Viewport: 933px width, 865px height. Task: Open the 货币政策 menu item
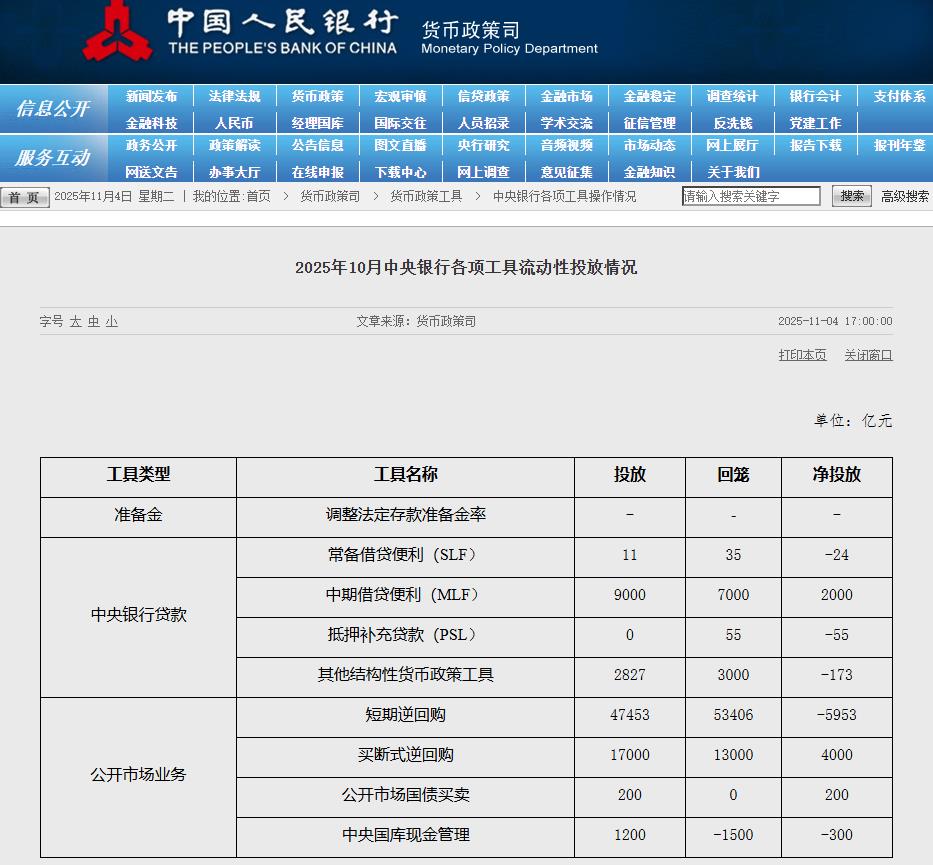pos(317,97)
